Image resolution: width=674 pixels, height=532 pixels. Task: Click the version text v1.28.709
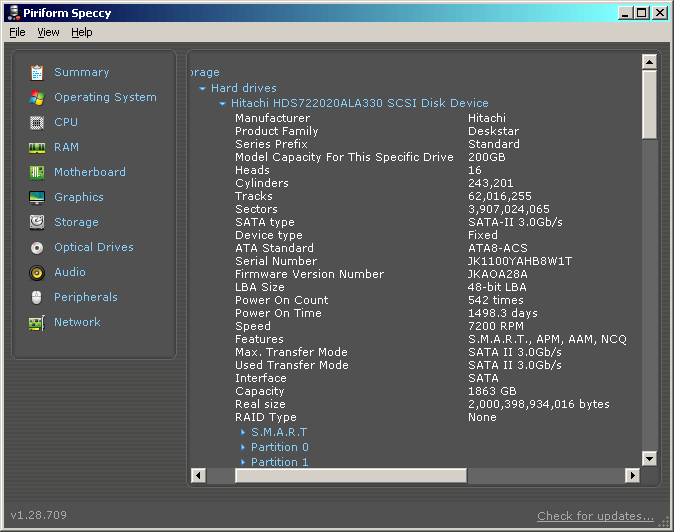39,515
